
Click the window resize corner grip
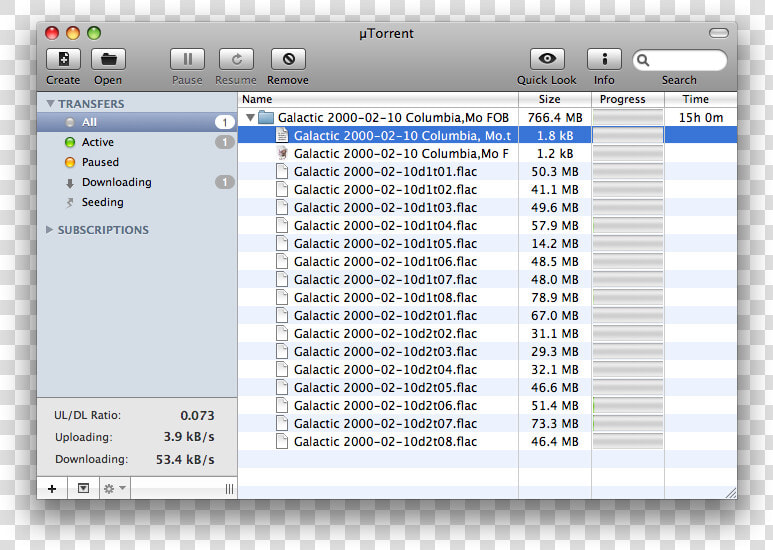coord(731,493)
